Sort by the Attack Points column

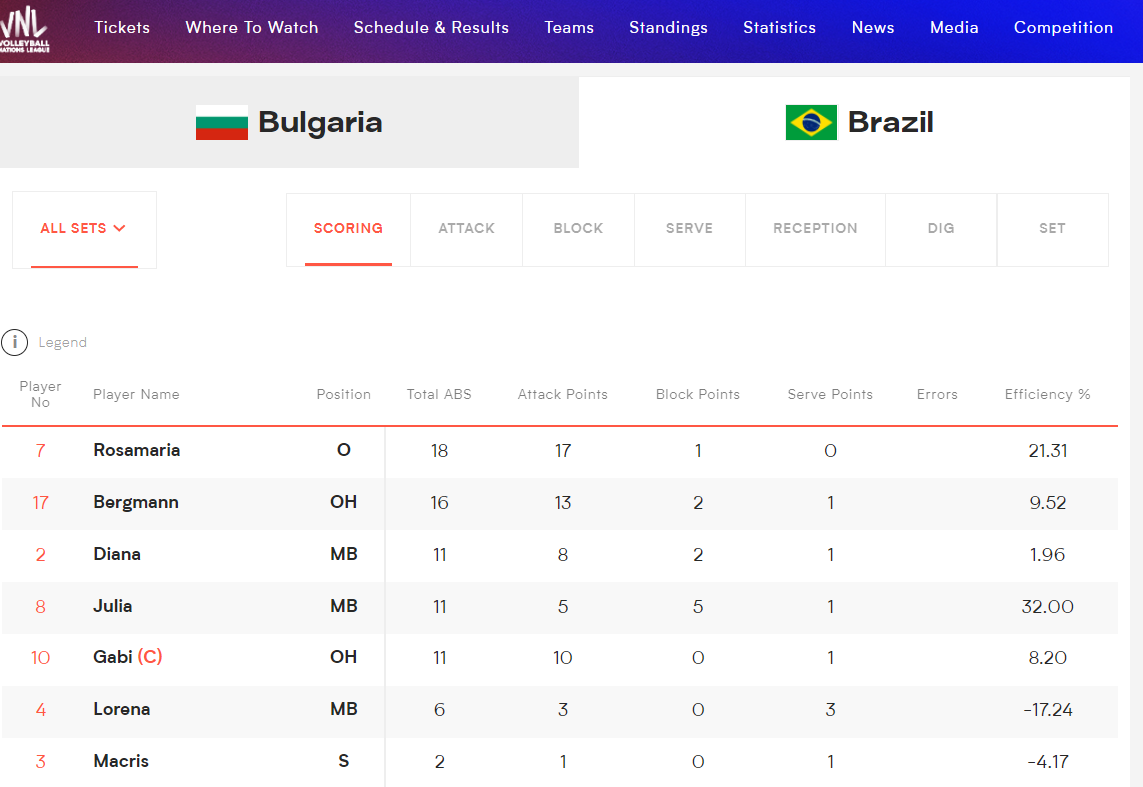[x=562, y=394]
